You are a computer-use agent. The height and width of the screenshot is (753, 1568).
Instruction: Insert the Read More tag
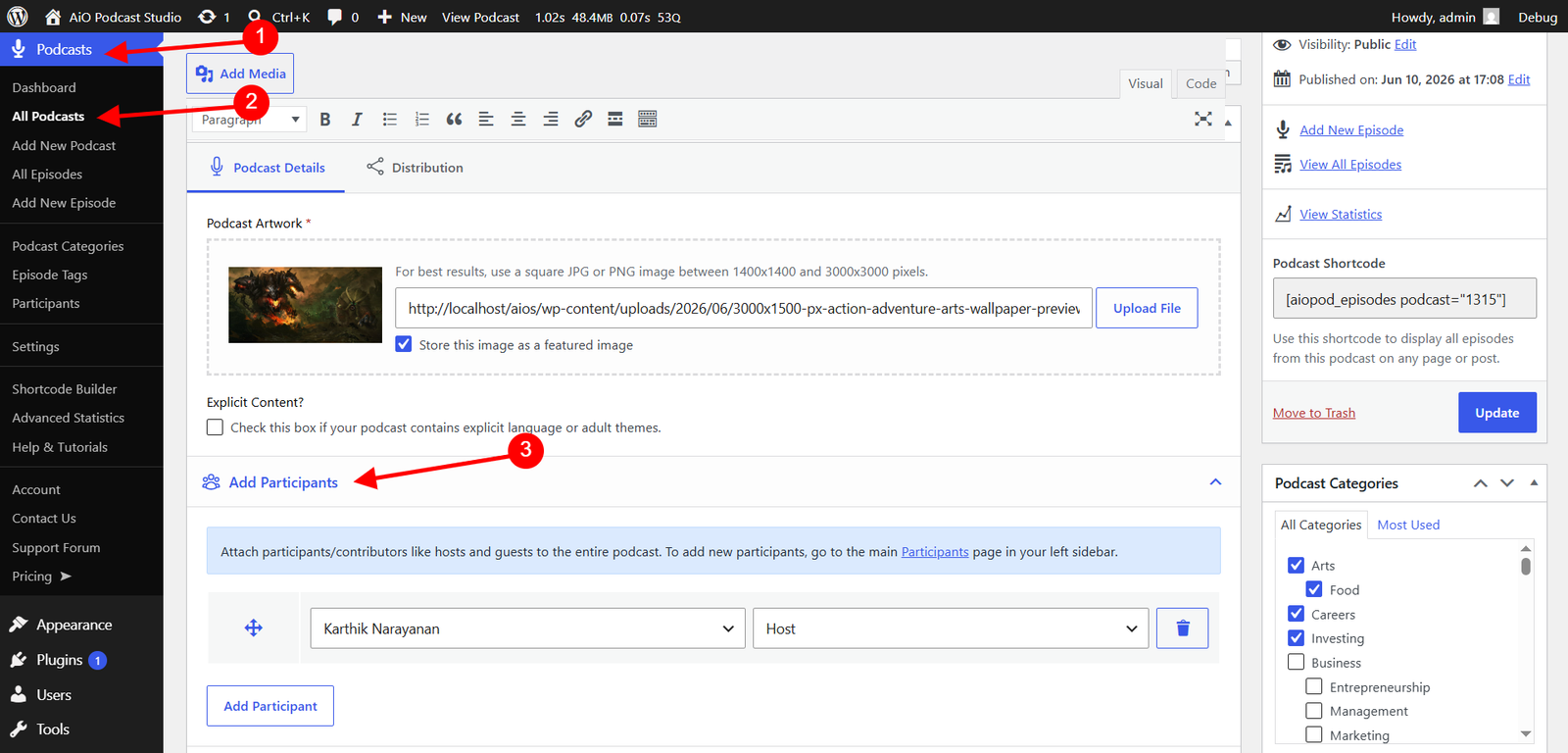point(615,120)
